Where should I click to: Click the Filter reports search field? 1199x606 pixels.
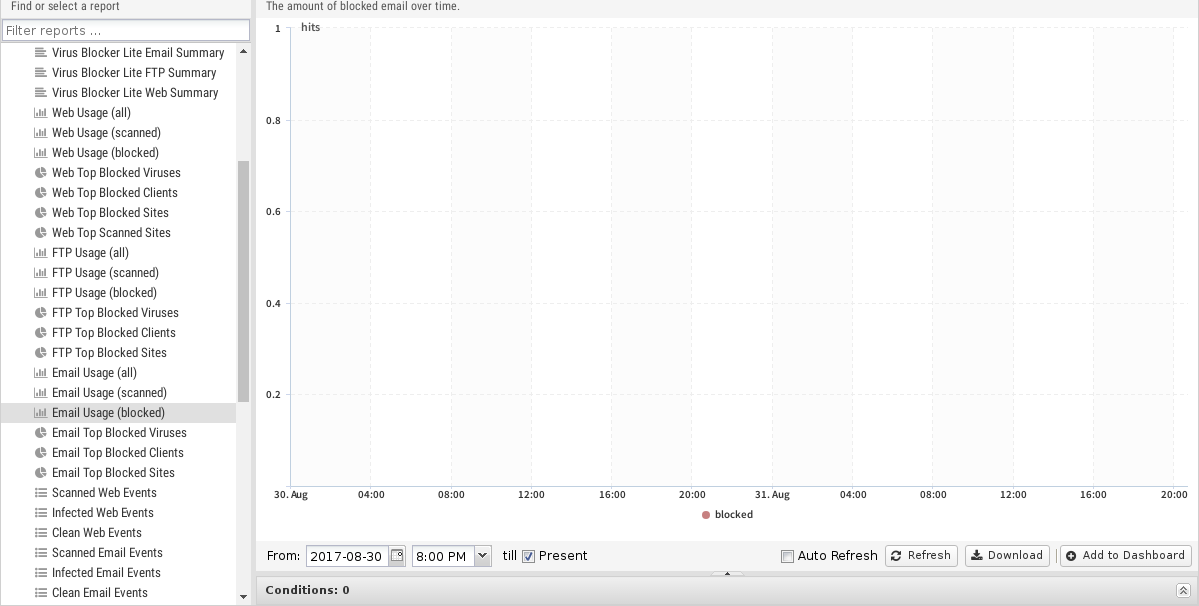[x=126, y=31]
